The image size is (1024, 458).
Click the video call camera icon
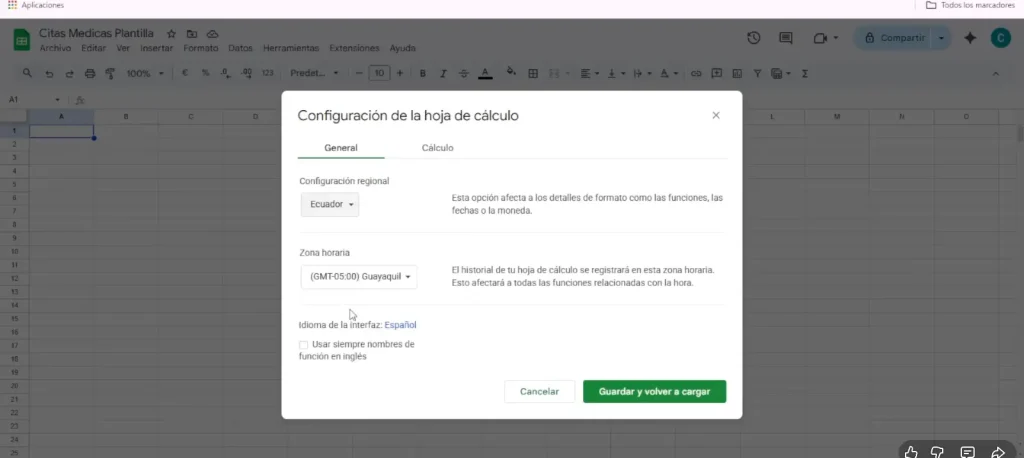820,38
